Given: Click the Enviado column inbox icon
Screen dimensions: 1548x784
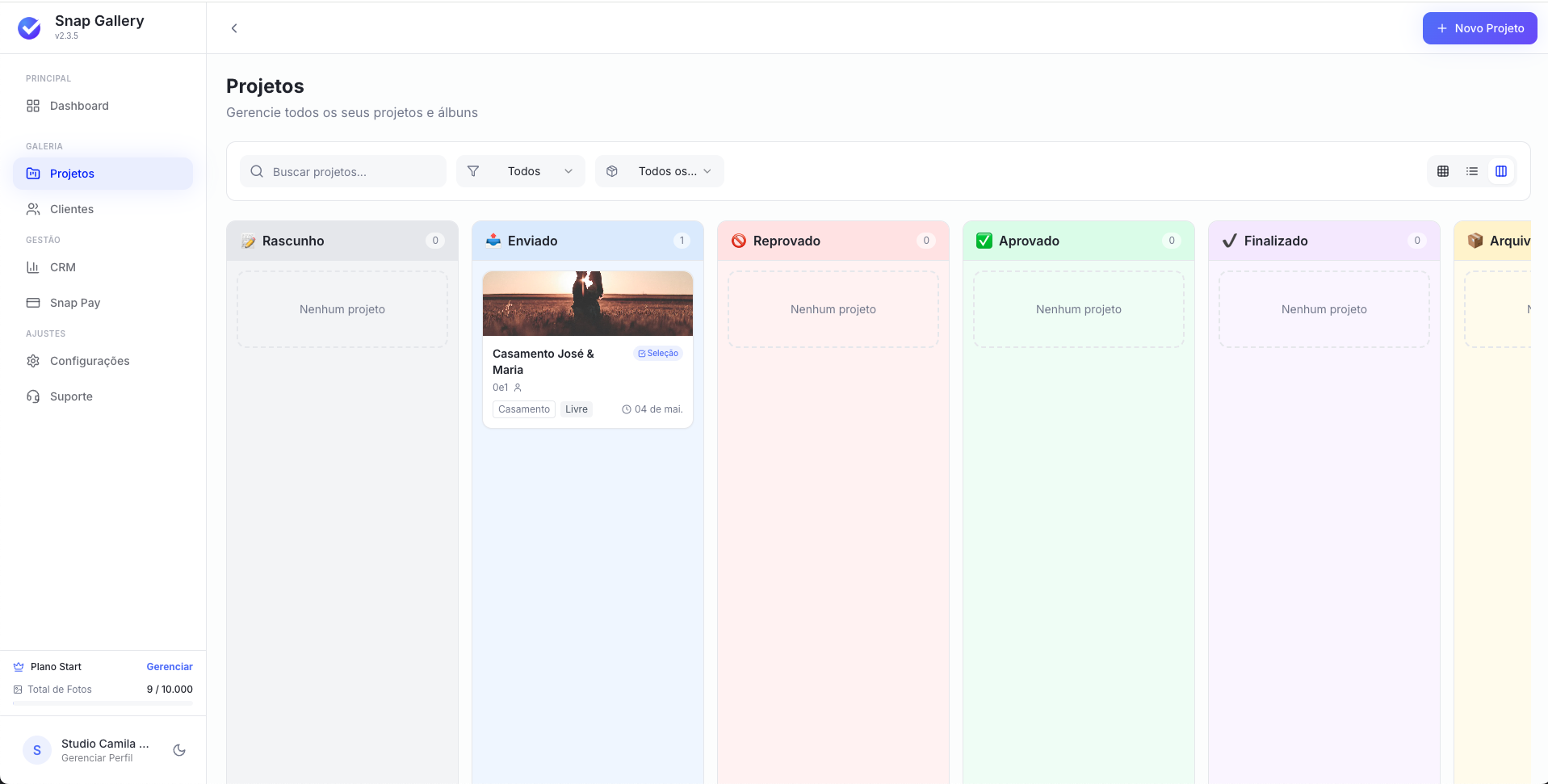Looking at the screenshot, I should tap(493, 241).
